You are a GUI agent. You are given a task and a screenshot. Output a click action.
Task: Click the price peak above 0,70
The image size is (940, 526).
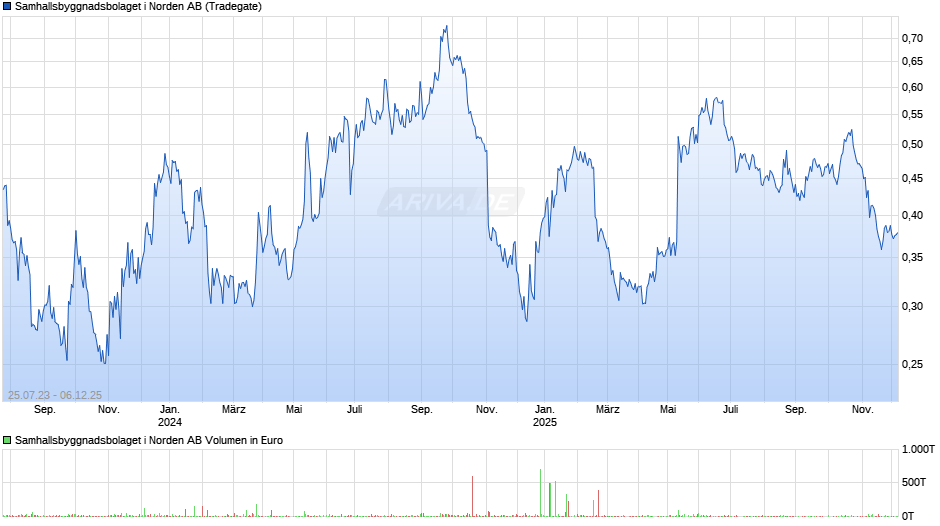click(x=446, y=26)
